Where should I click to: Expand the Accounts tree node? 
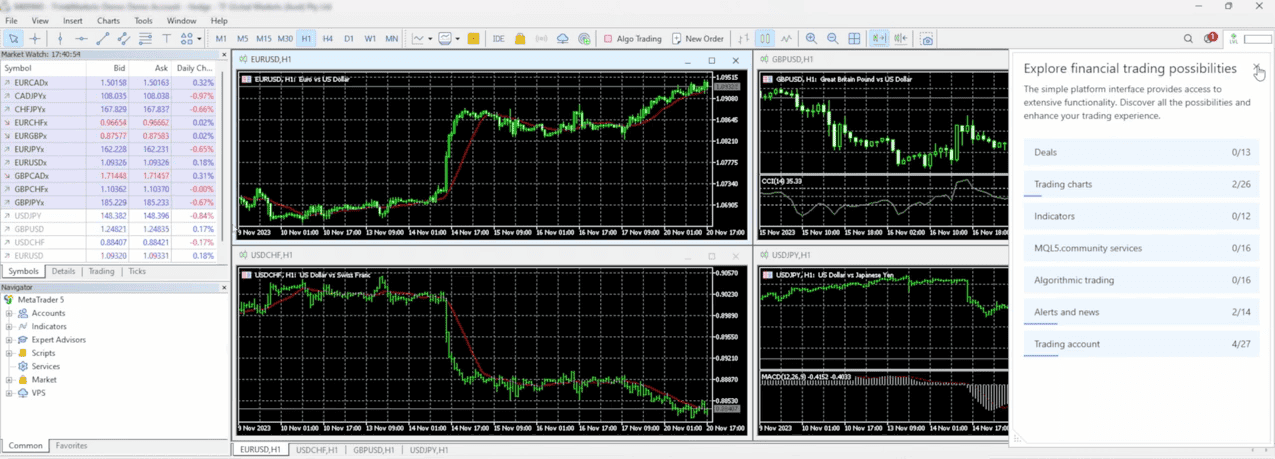tap(9, 313)
